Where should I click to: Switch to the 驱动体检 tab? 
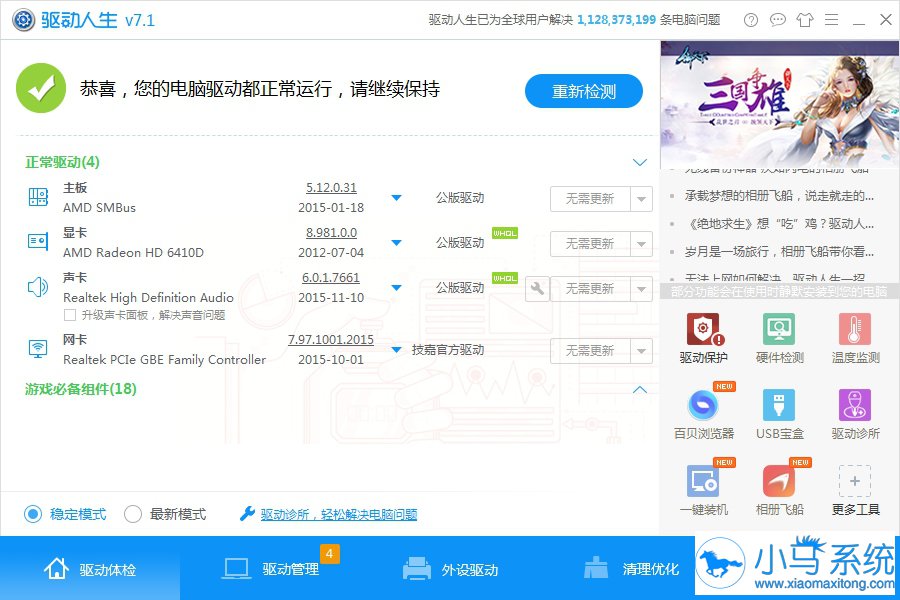90,568
